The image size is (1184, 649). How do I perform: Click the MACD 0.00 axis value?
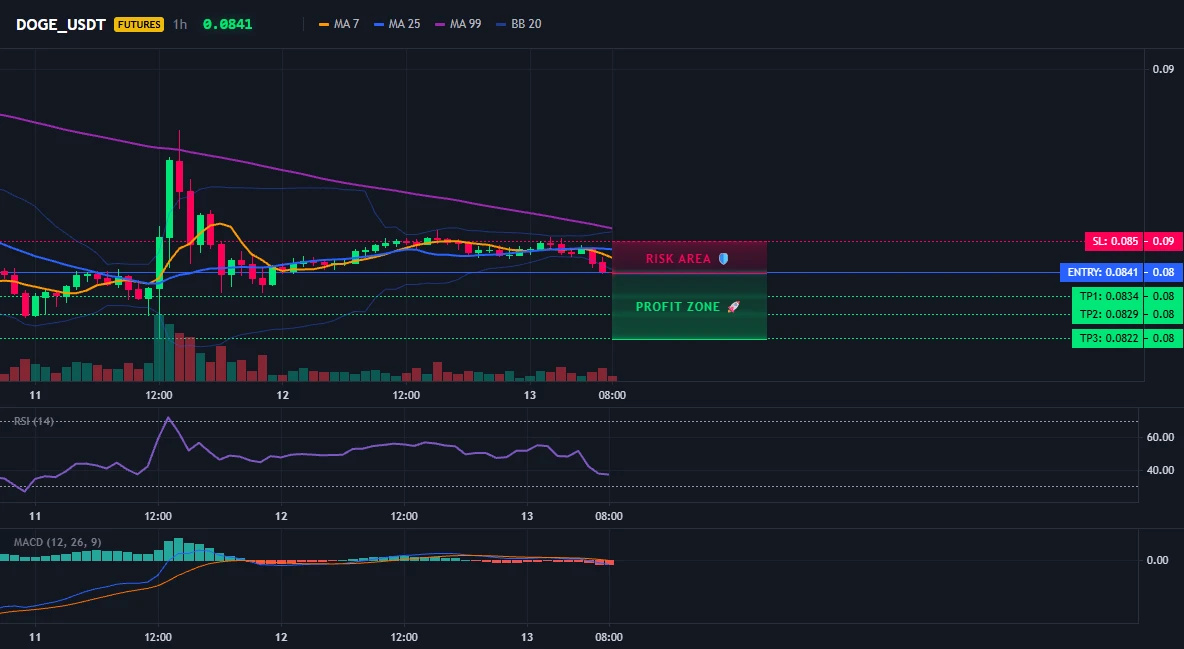point(1158,560)
